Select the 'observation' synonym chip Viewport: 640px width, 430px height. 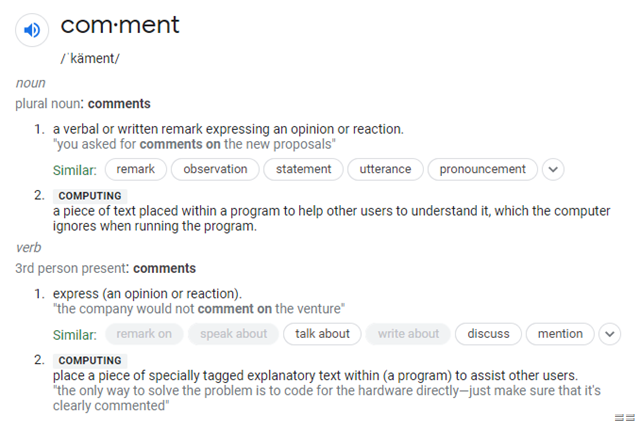[x=215, y=169]
